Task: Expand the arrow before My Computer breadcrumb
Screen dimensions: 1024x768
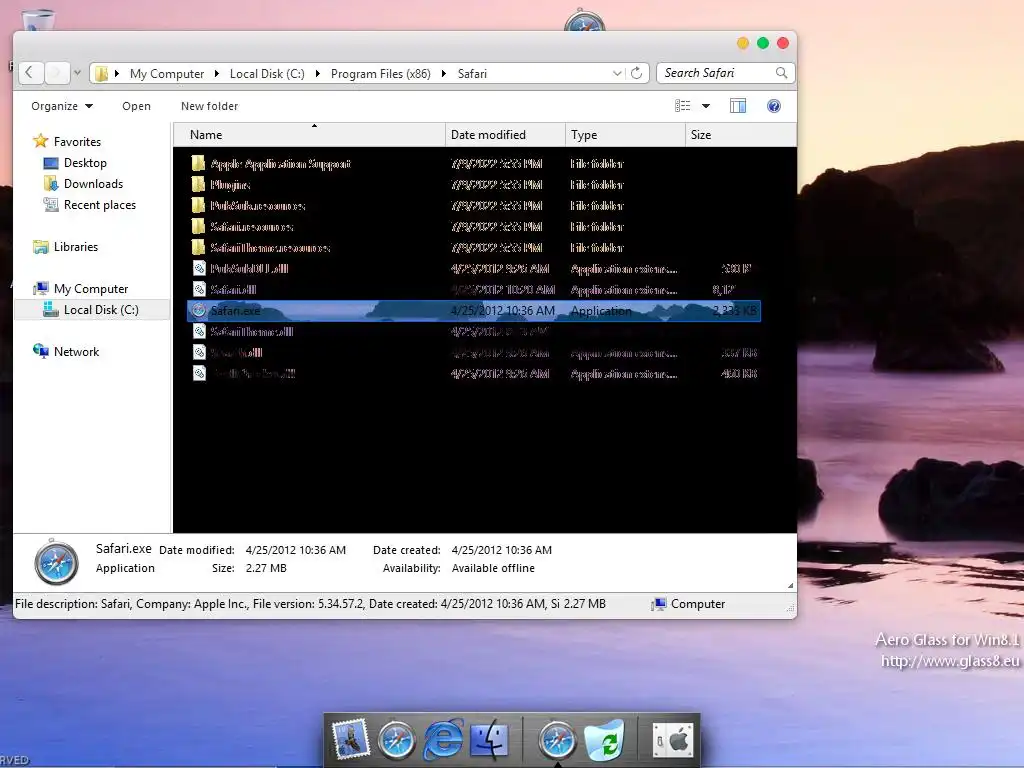Action: pos(117,74)
